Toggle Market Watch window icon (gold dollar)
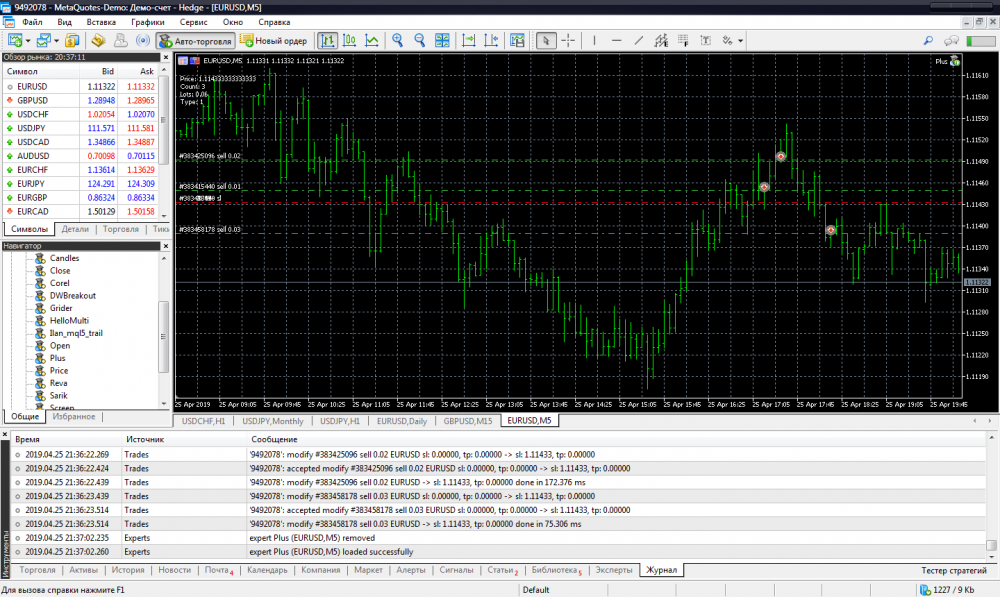Viewport: 1000px width, 597px height. [x=71, y=41]
